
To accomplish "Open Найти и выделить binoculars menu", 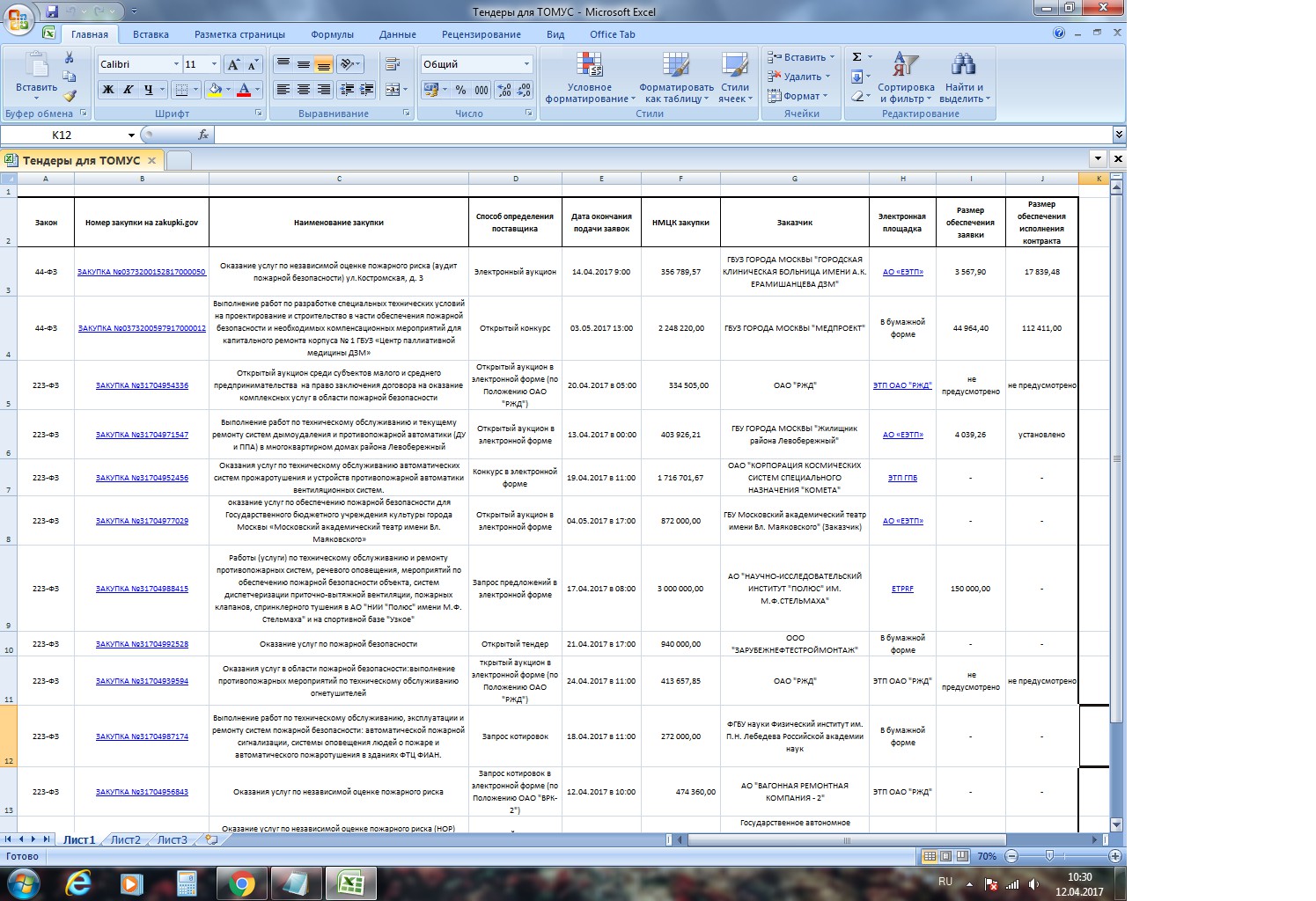I will (966, 78).
